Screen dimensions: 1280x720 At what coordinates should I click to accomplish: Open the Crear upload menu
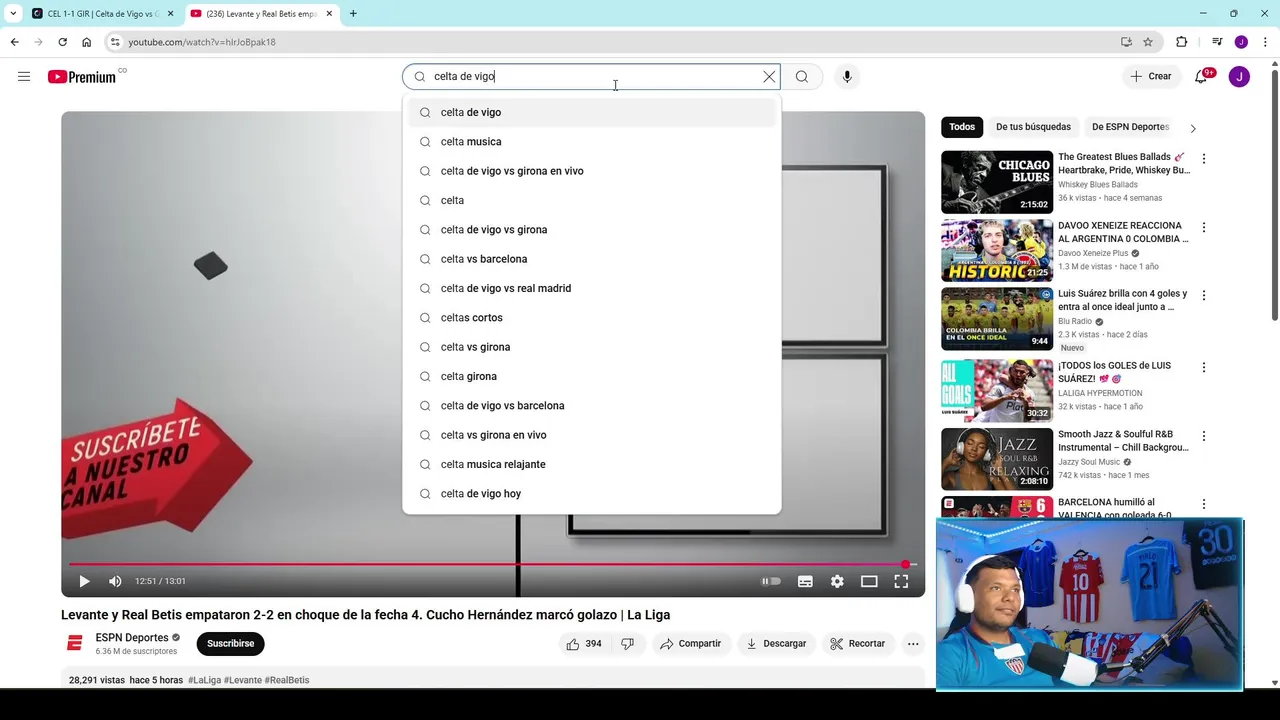(x=1151, y=76)
